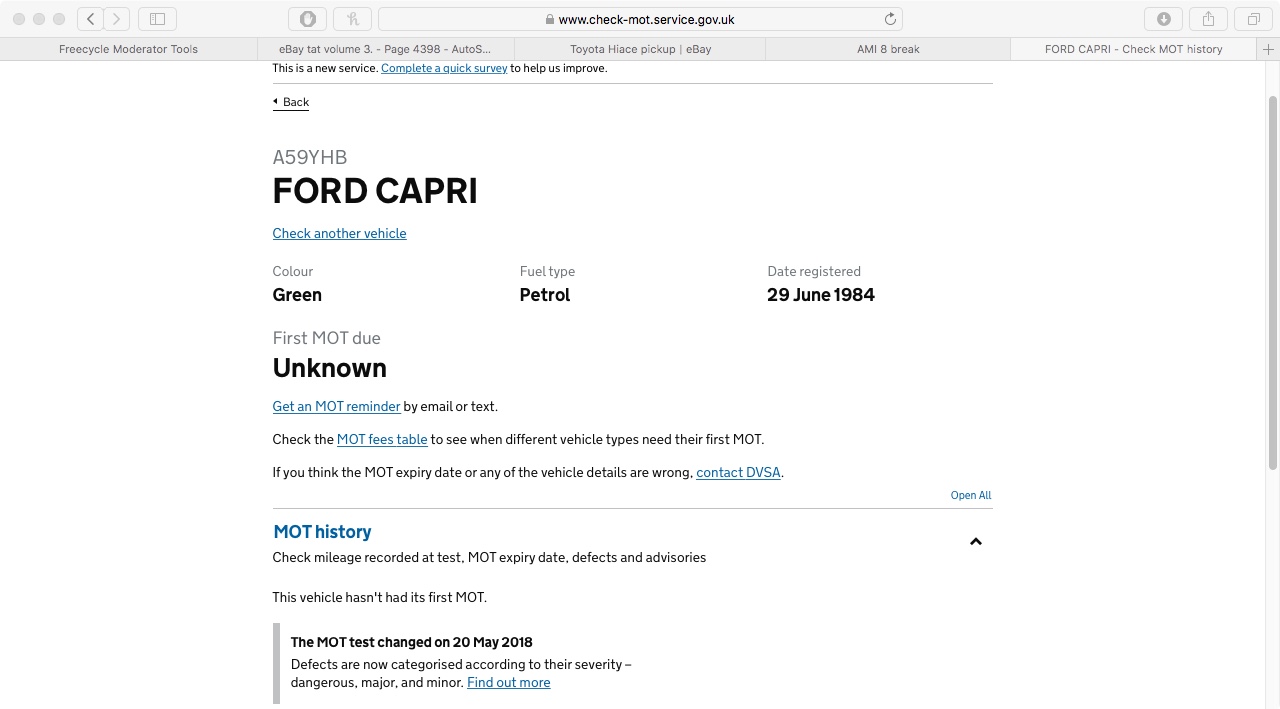Select the FORD CAPRI - Check MOT history tab
The height and width of the screenshot is (709, 1280).
pyautogui.click(x=1133, y=49)
